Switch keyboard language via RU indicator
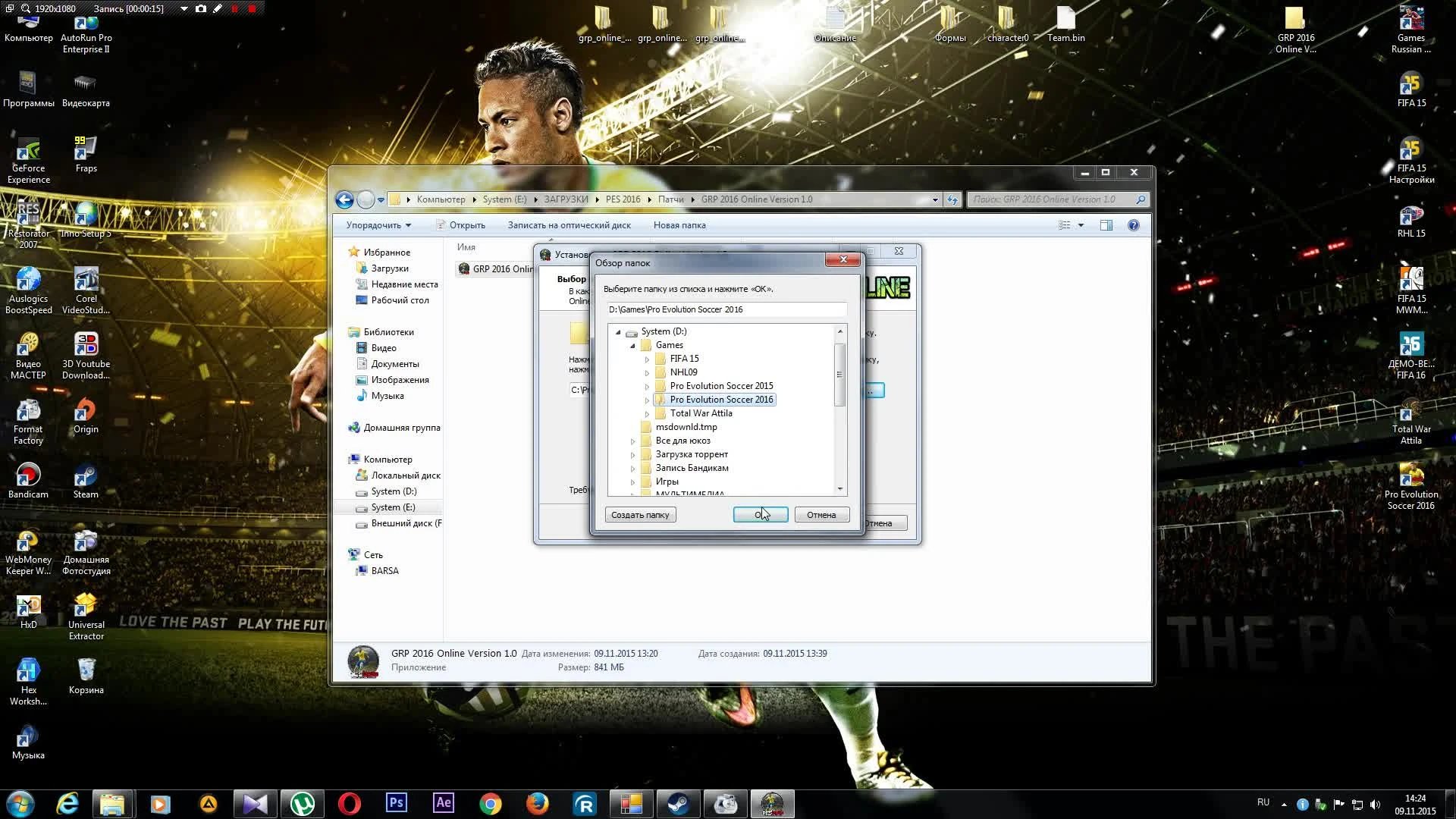The image size is (1456, 819). [x=1263, y=802]
